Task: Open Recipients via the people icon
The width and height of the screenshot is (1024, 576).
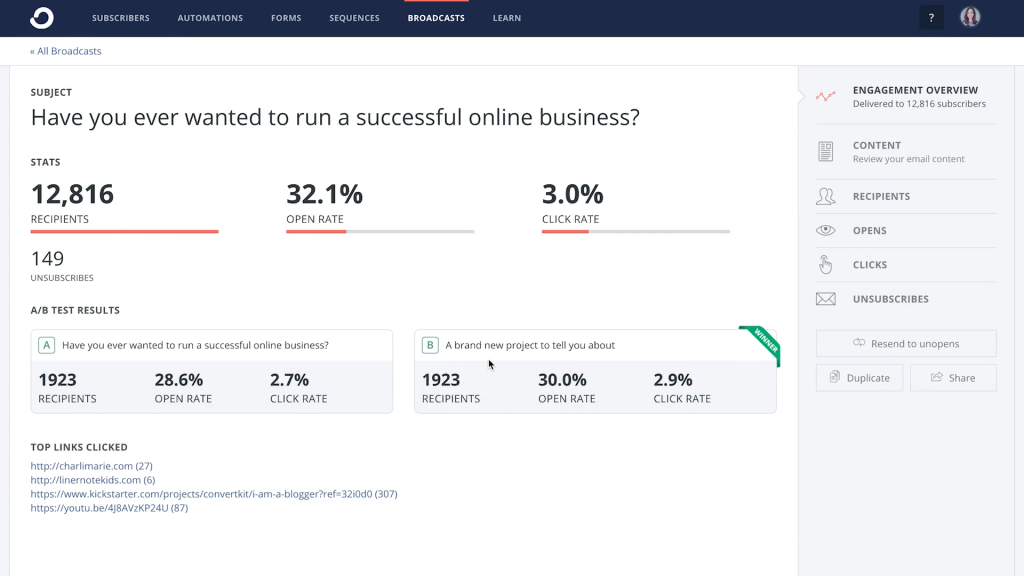Action: (x=825, y=197)
